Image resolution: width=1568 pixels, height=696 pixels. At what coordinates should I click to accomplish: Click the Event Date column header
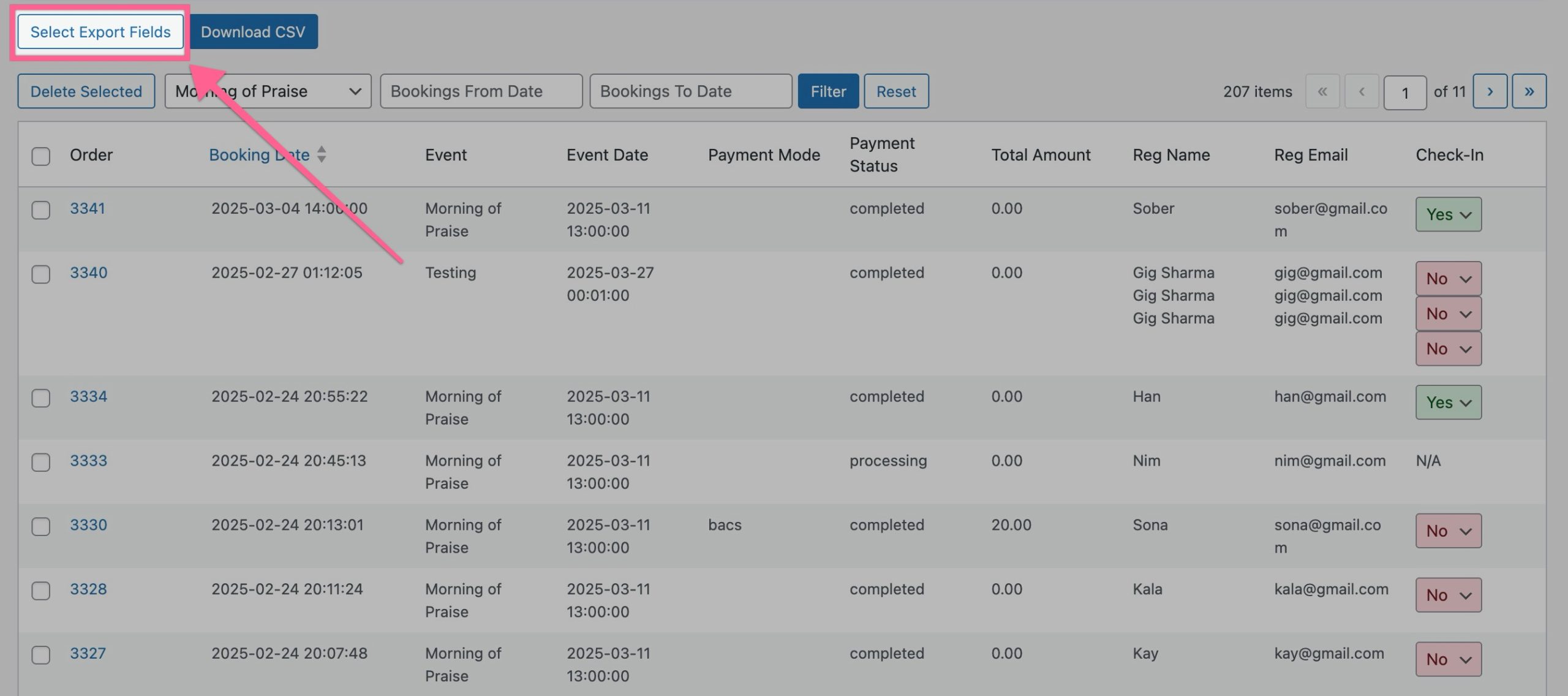[x=607, y=155]
